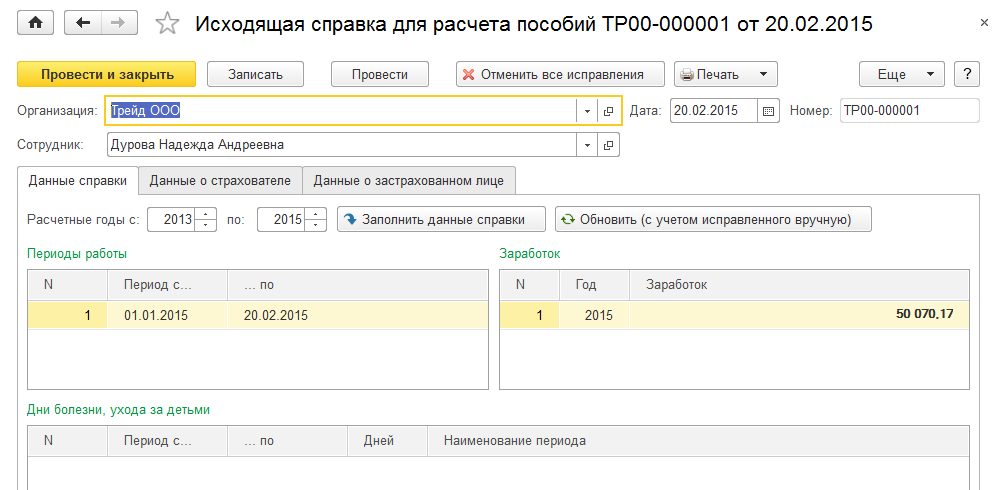Adjust the ending year 2015 stepper

pos(317,220)
